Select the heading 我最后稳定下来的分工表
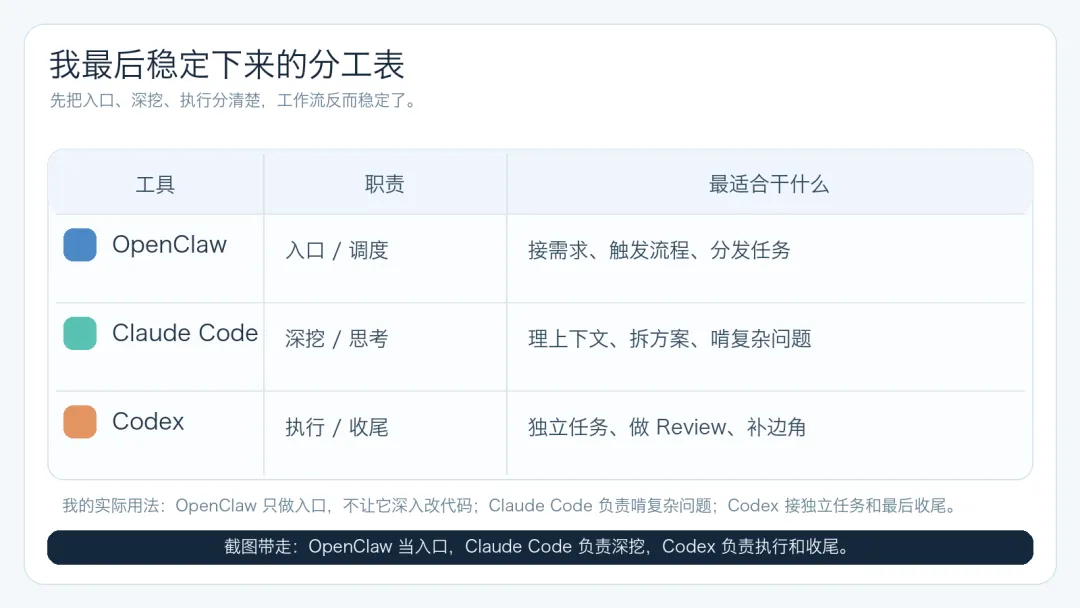Screen dimensions: 1080x608 227,65
